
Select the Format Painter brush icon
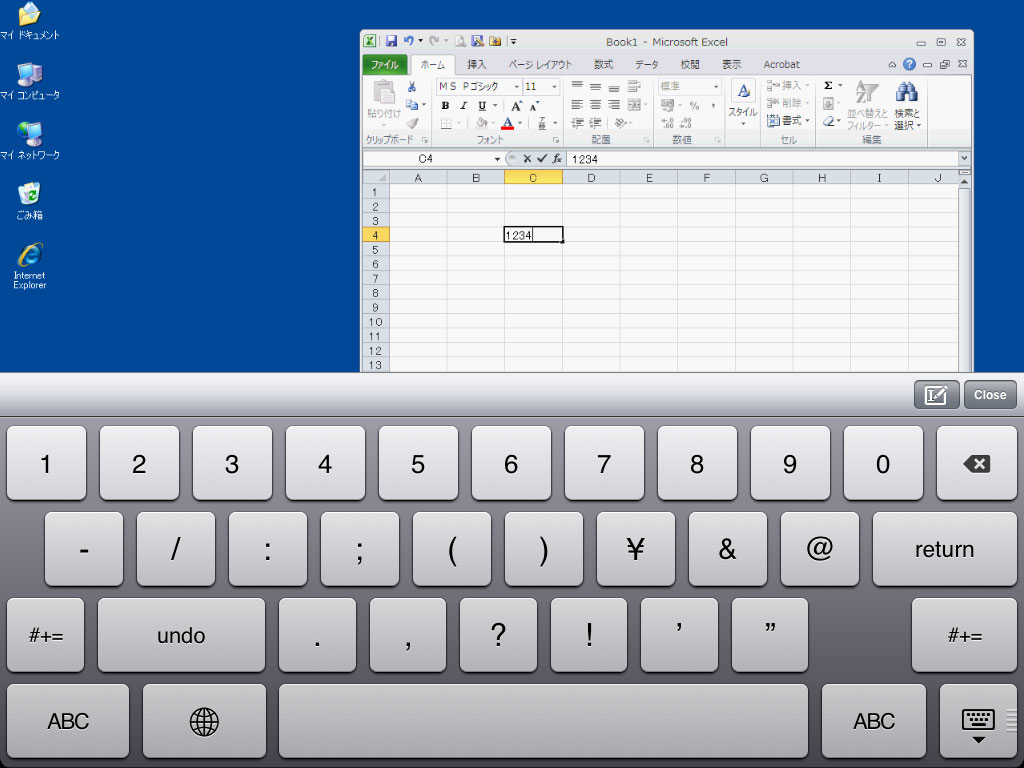coord(412,123)
